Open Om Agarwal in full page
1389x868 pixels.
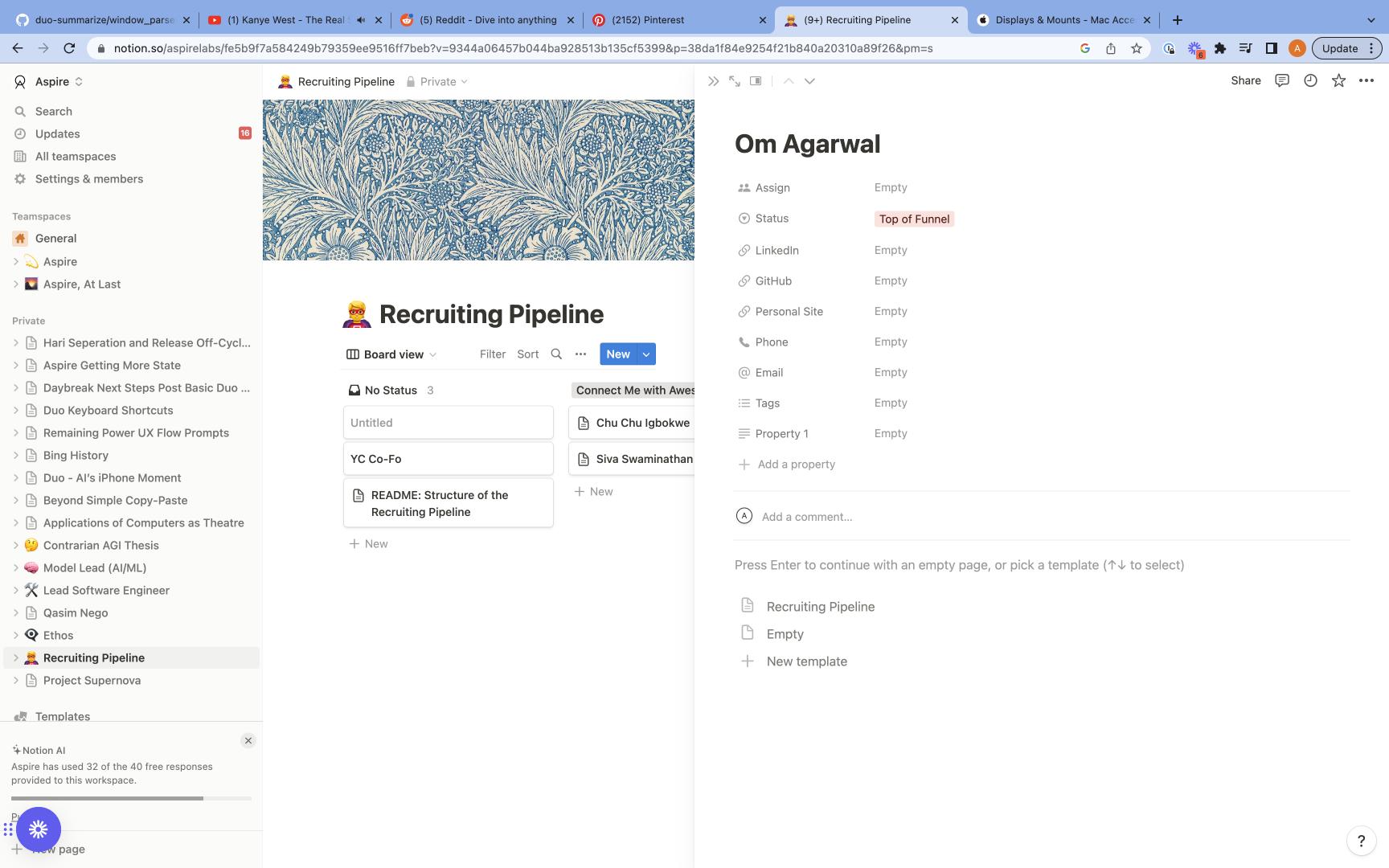pyautogui.click(x=735, y=81)
